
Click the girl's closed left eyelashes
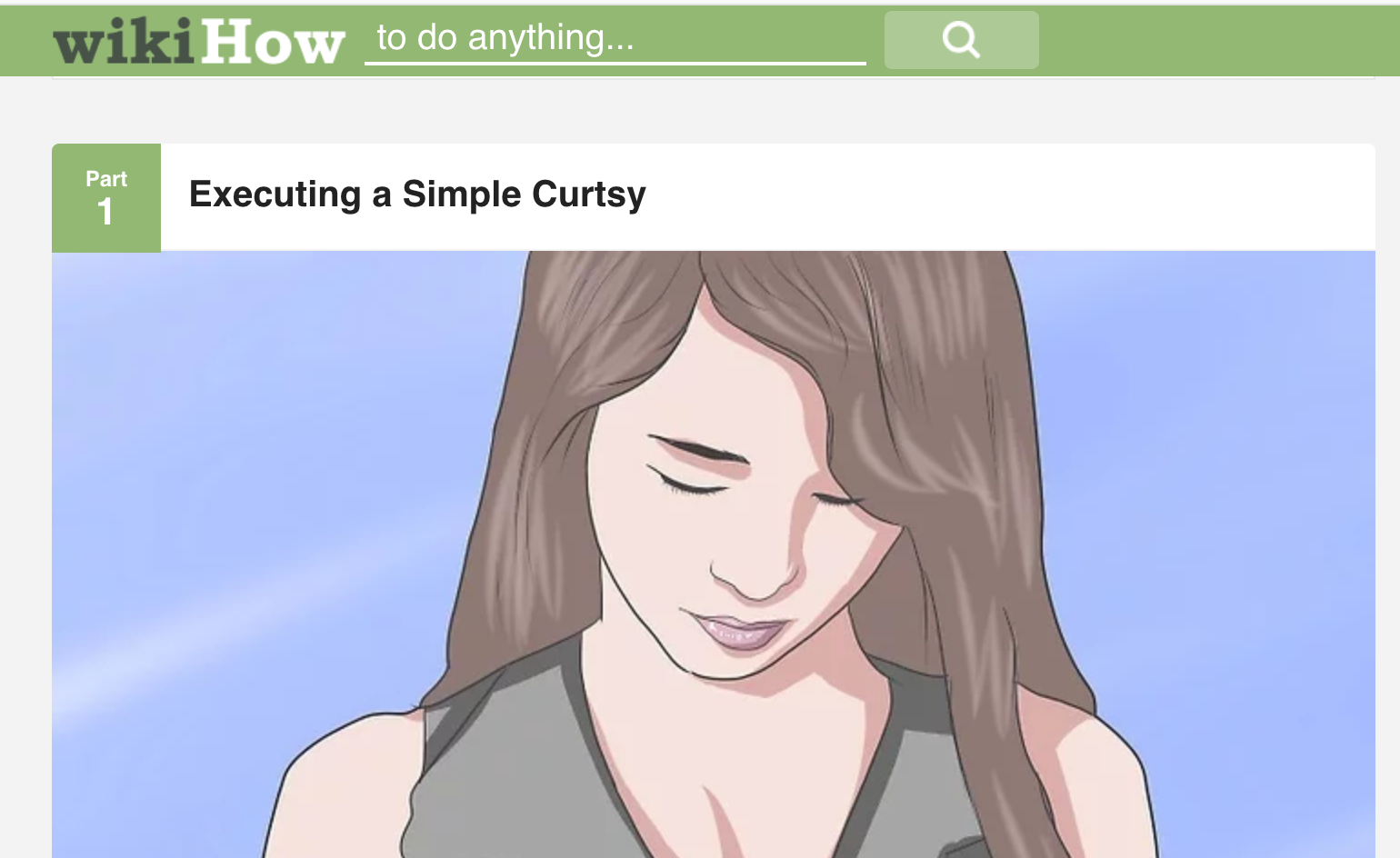coord(687,484)
